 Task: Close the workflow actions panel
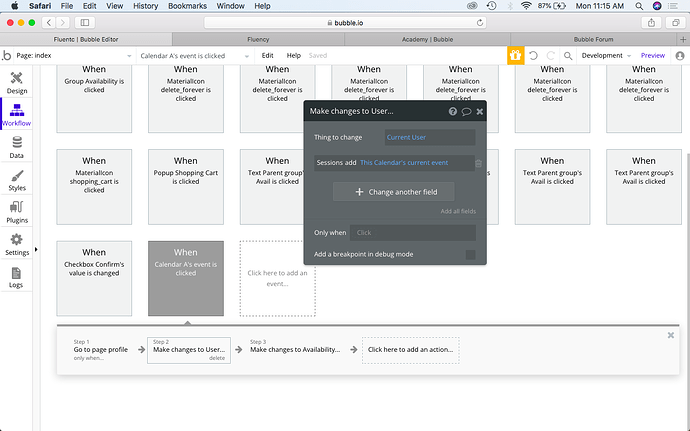point(671,335)
